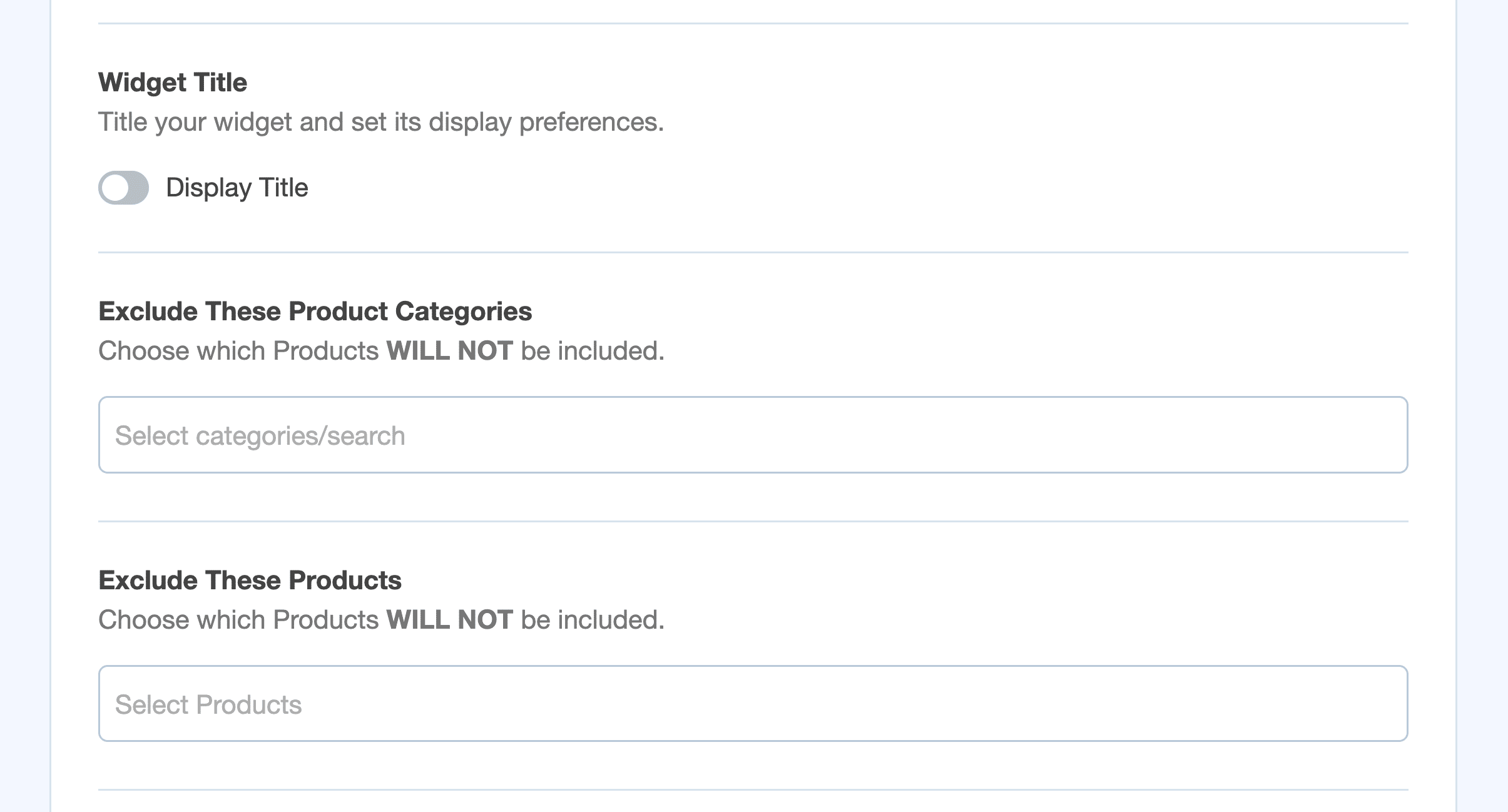This screenshot has height=812, width=1508.
Task: Focus the Select Products placeholder text
Action: pyautogui.click(x=208, y=705)
